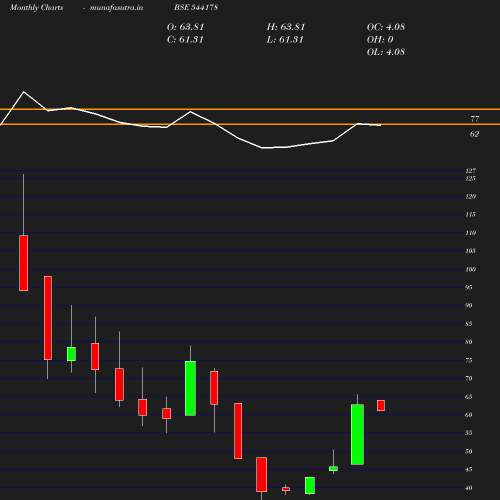Click the price axis label 70

[469, 378]
